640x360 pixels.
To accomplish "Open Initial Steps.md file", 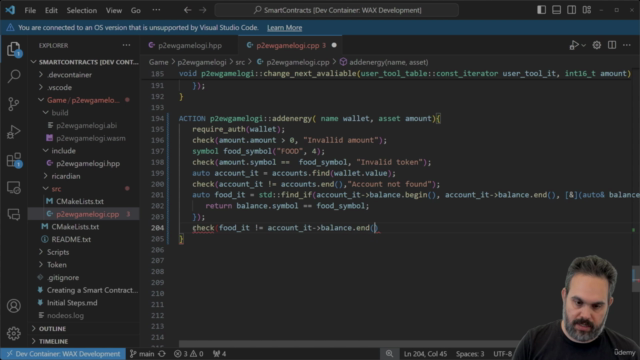I will pyautogui.click(x=72, y=302).
